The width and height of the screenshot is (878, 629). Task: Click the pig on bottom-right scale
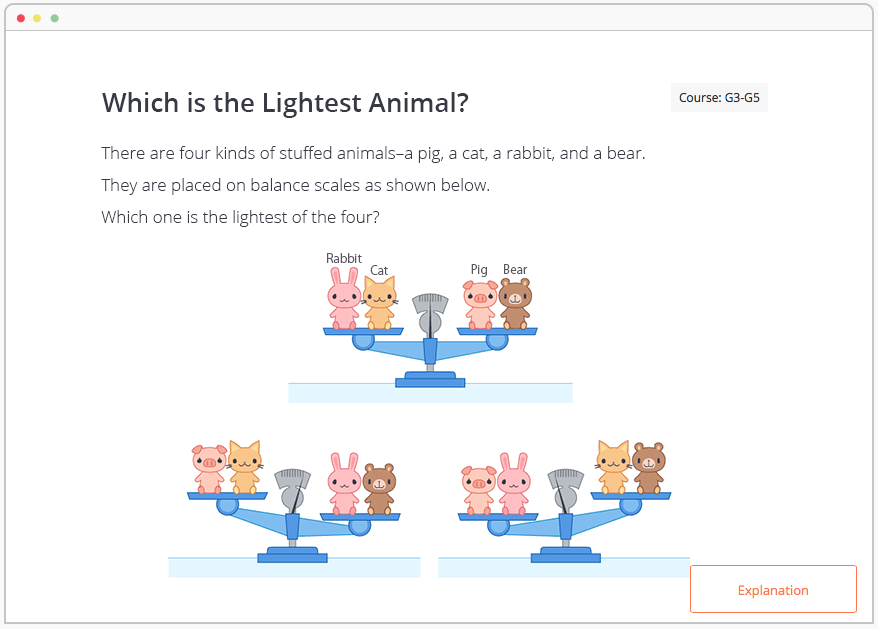pyautogui.click(x=479, y=491)
